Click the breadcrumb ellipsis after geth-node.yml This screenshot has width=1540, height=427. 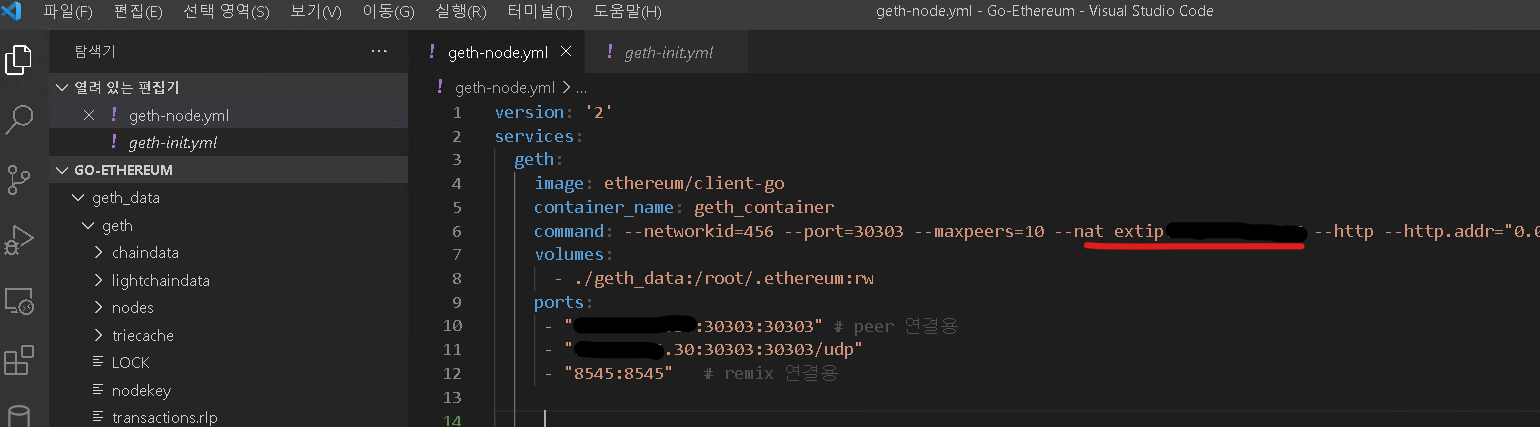tap(581, 88)
